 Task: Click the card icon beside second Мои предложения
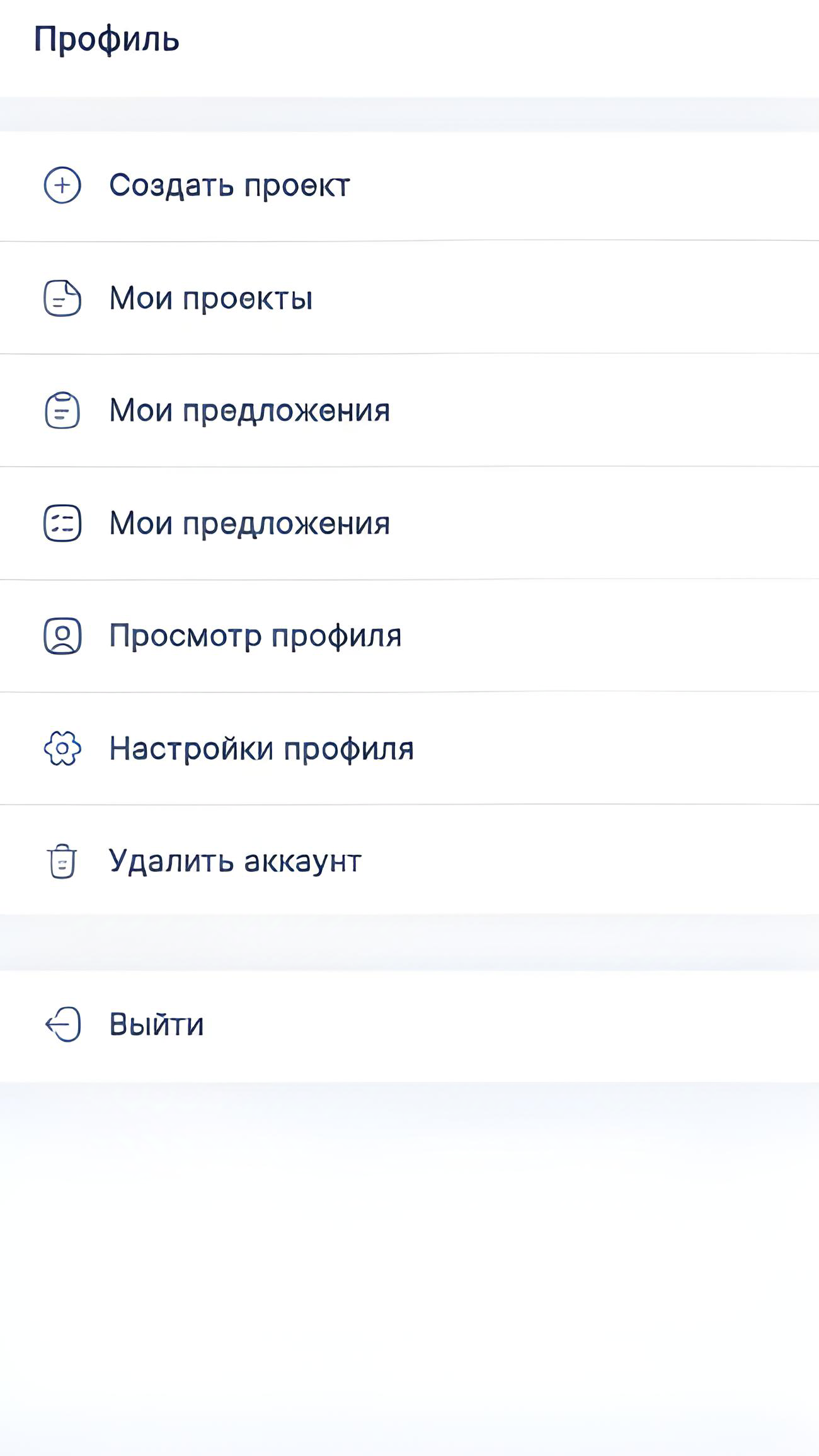coord(62,522)
